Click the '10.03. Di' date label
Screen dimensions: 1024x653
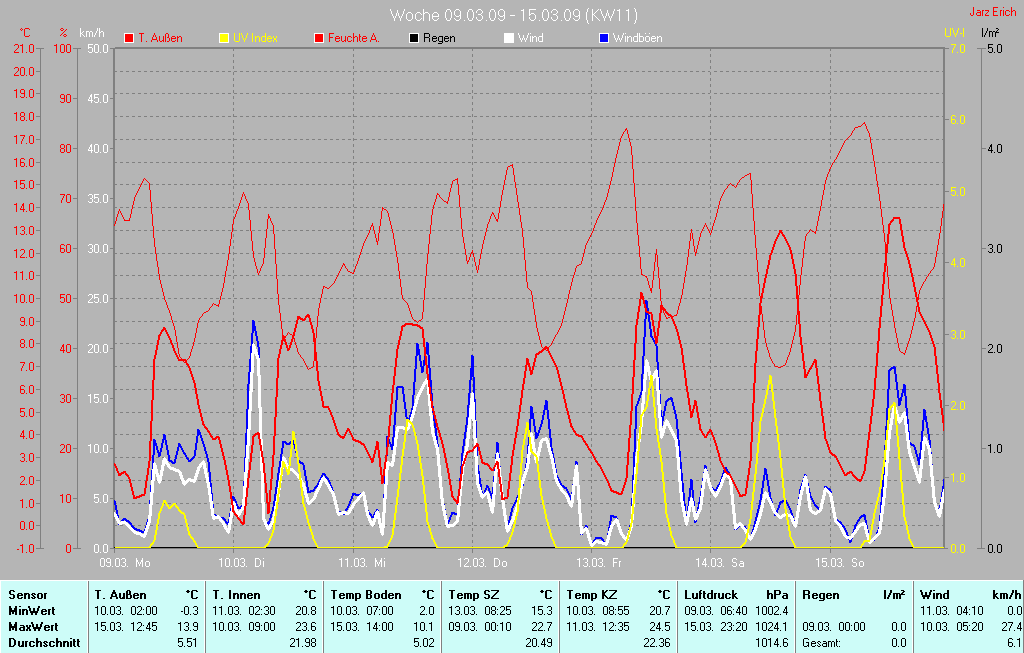(242, 562)
